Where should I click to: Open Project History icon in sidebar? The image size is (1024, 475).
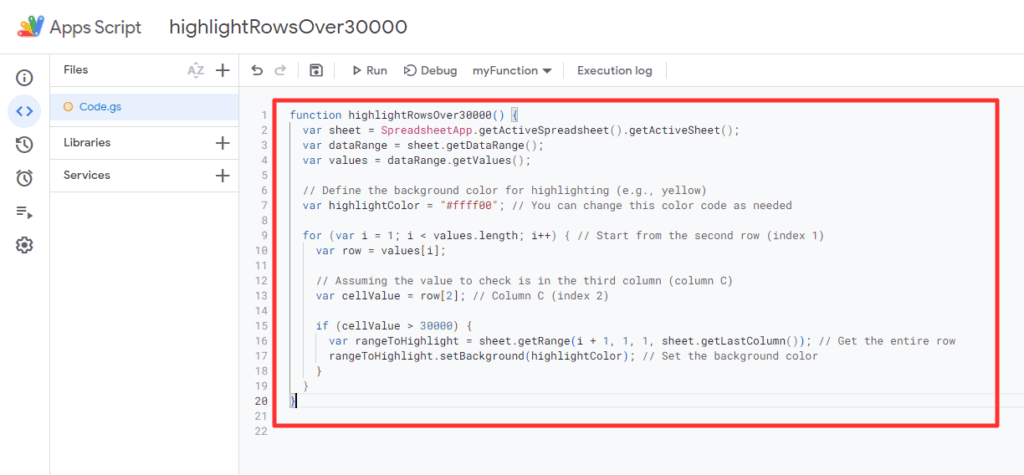24,145
